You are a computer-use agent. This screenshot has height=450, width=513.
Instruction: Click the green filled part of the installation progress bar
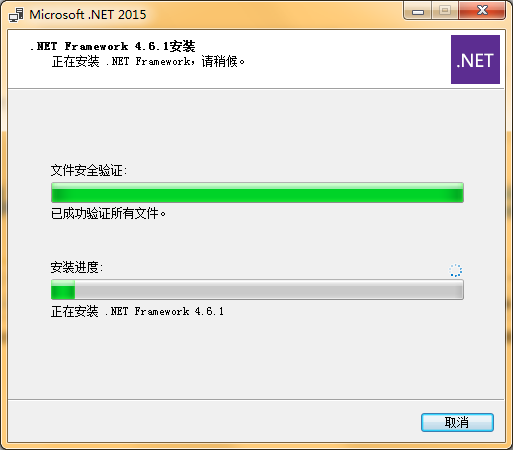[63, 289]
